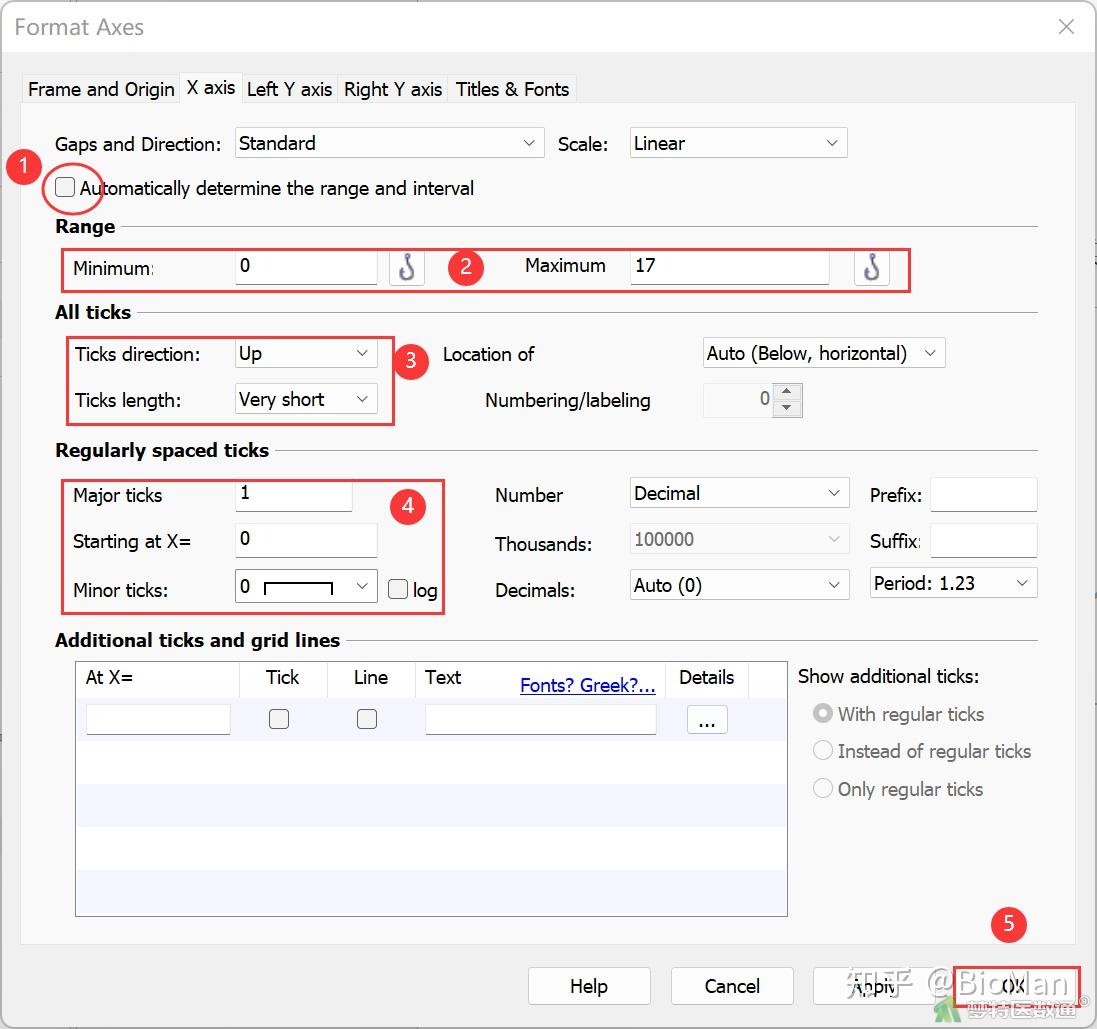This screenshot has height=1029, width=1097.
Task: Expand the Scale dropdown
Action: (x=738, y=143)
